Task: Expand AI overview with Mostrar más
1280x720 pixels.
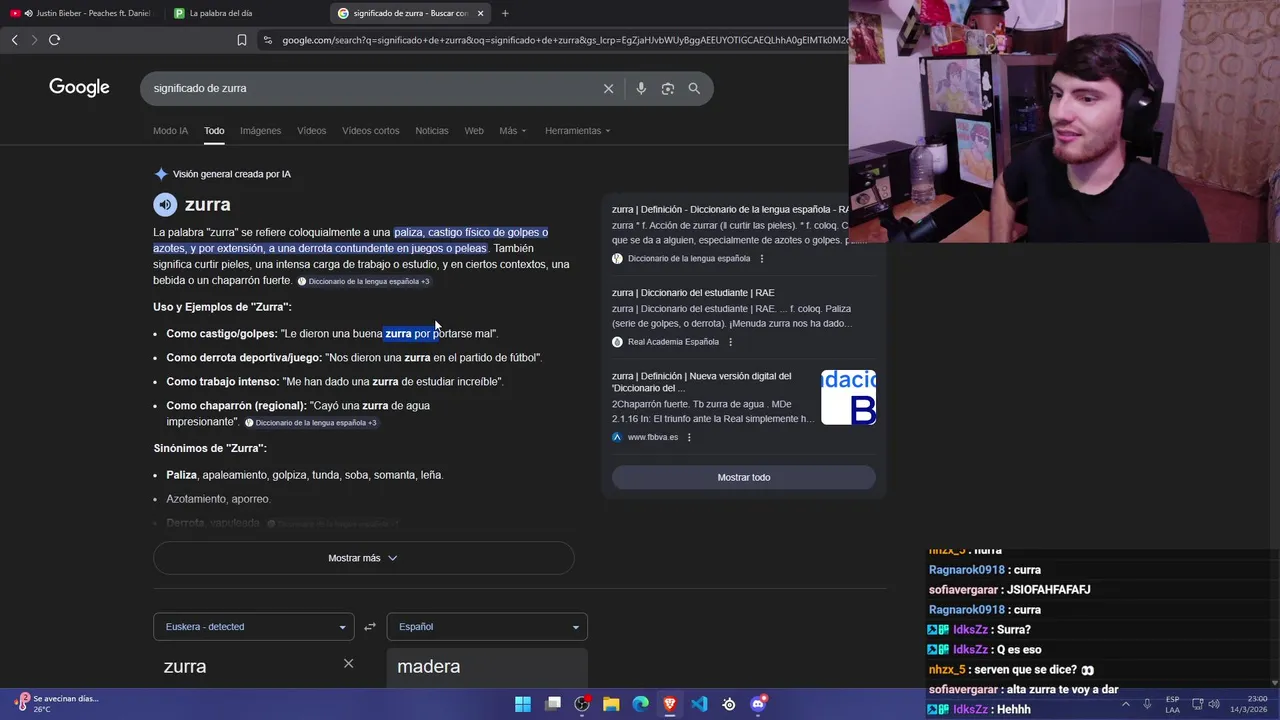Action: [x=363, y=558]
